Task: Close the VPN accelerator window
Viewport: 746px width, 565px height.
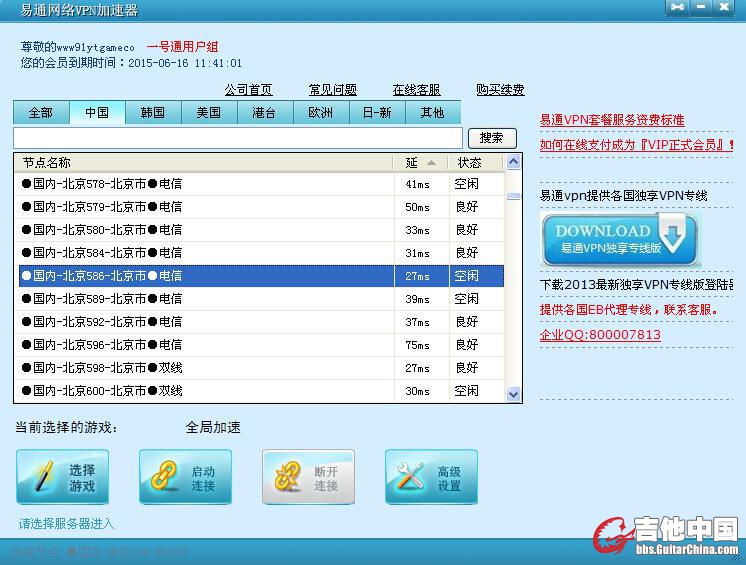Action: 724,7
